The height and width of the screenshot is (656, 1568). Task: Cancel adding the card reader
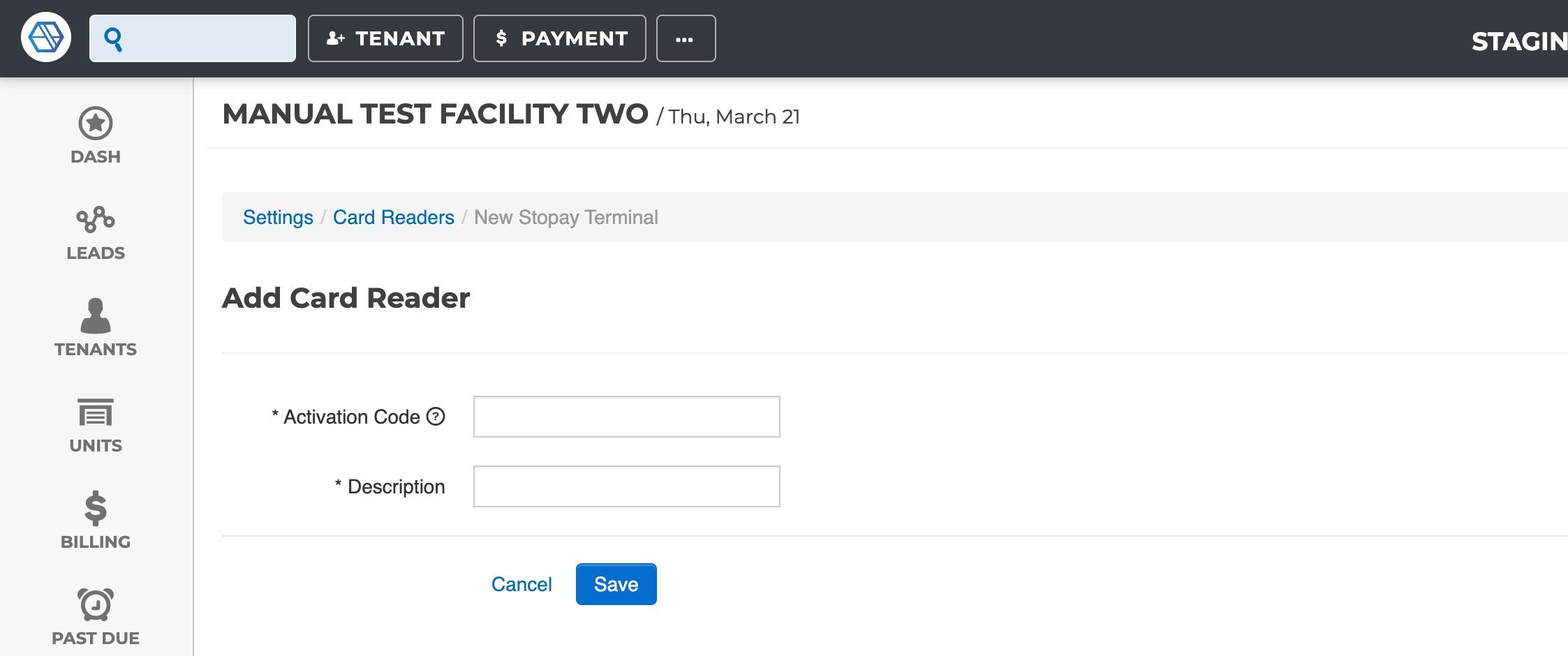click(x=522, y=584)
